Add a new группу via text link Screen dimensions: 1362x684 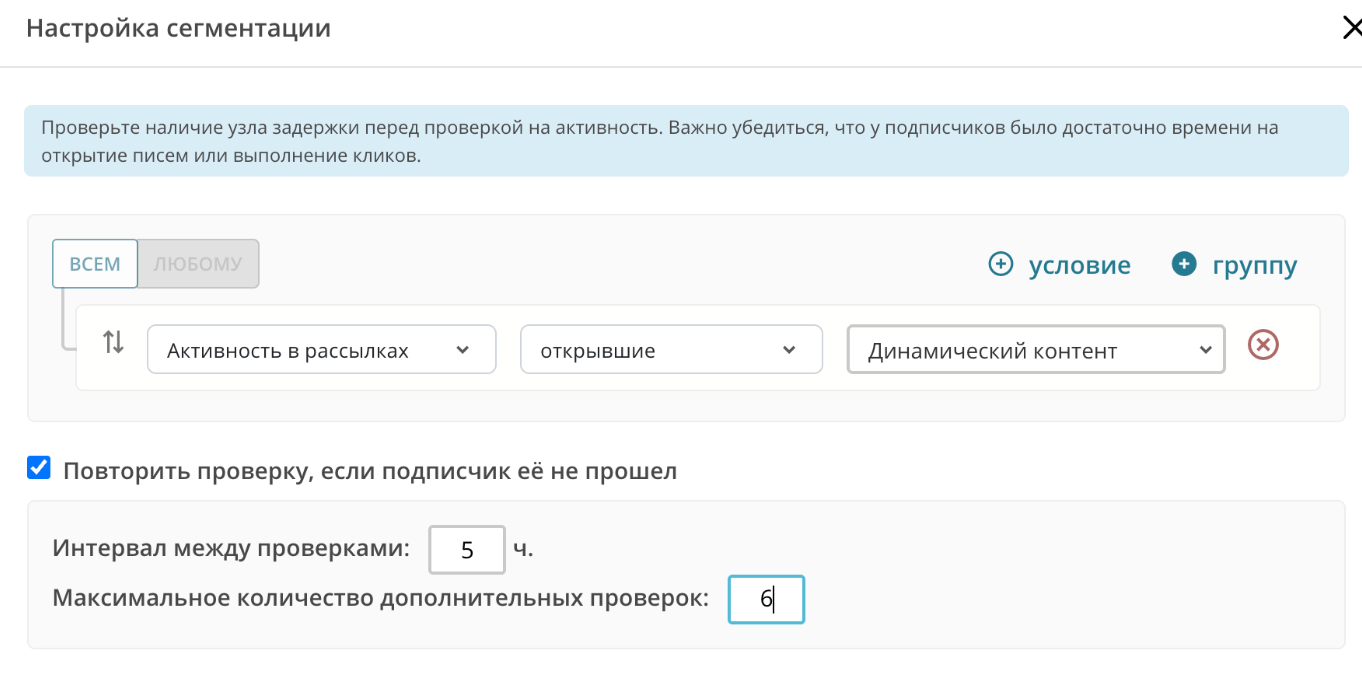[x=1254, y=265]
